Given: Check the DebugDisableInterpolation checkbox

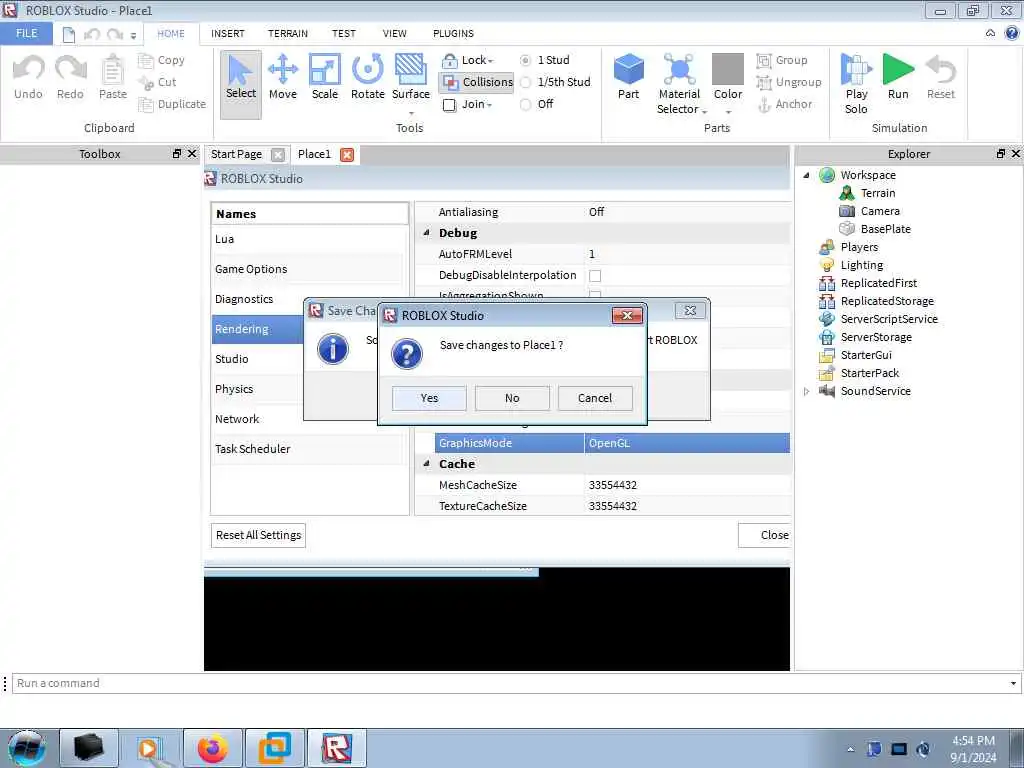Looking at the screenshot, I should pyautogui.click(x=595, y=276).
